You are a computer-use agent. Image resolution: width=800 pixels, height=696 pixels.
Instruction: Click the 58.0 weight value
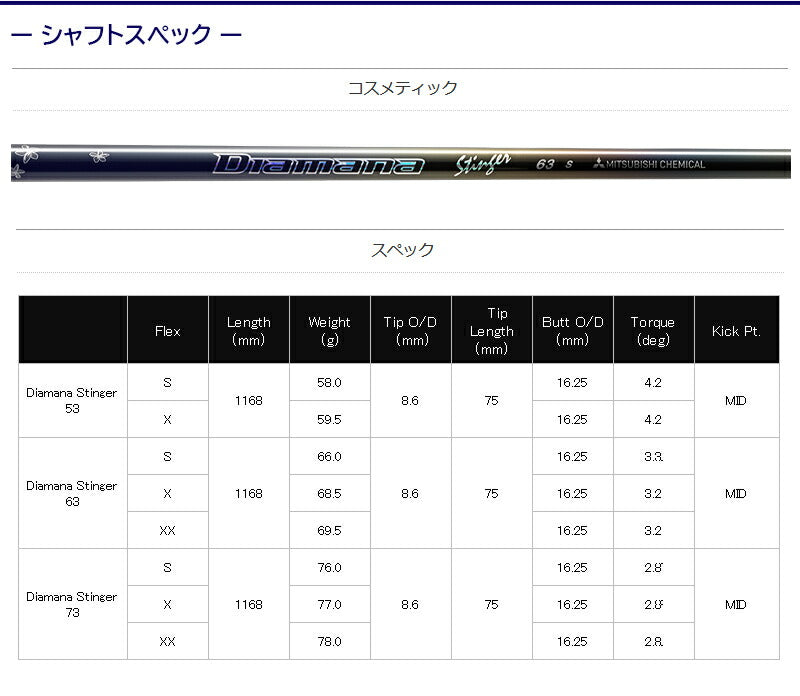tap(330, 383)
